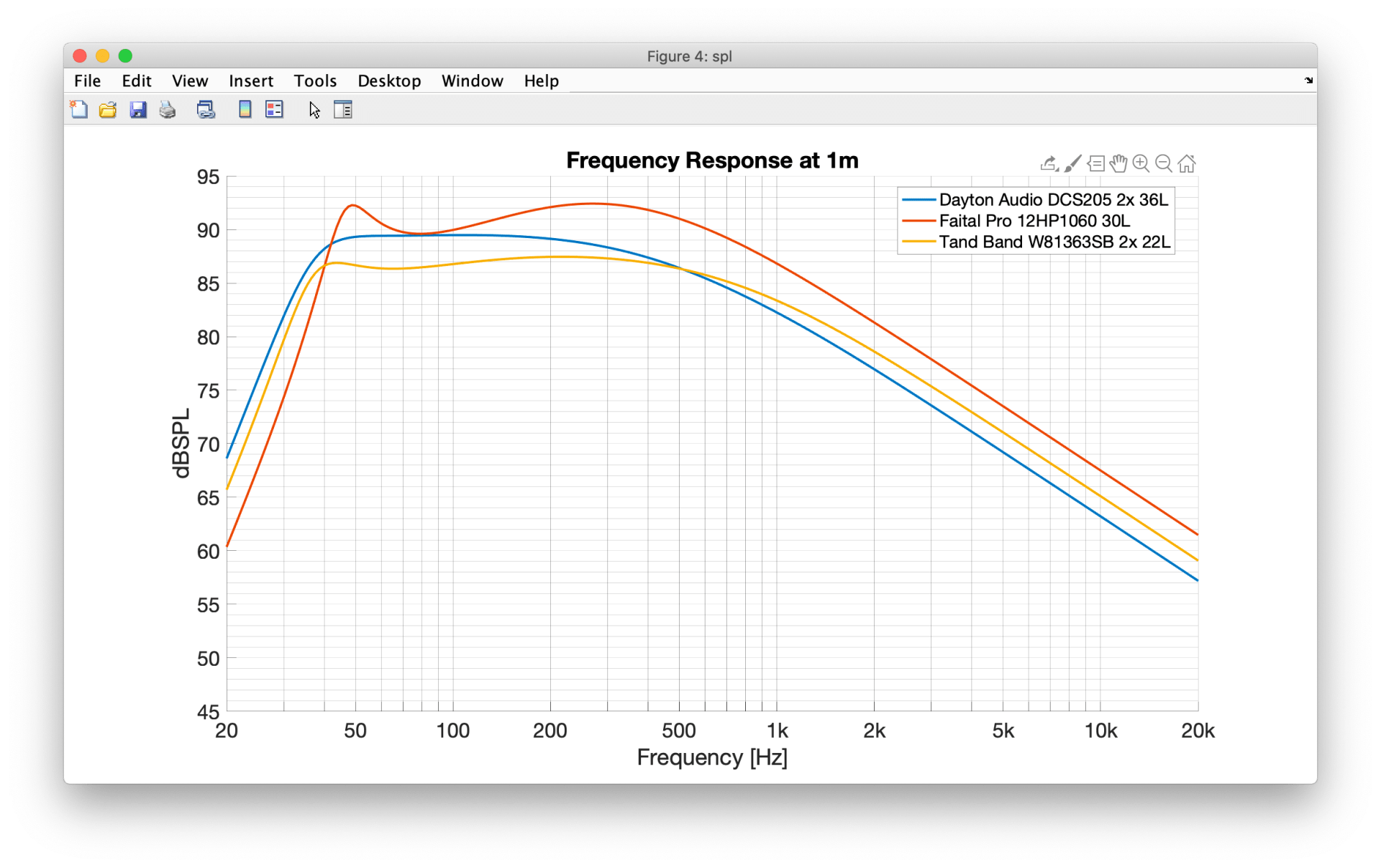
Task: Click the Faital Pro 12HP1060 legend entry
Action: pyautogui.click(x=1034, y=221)
